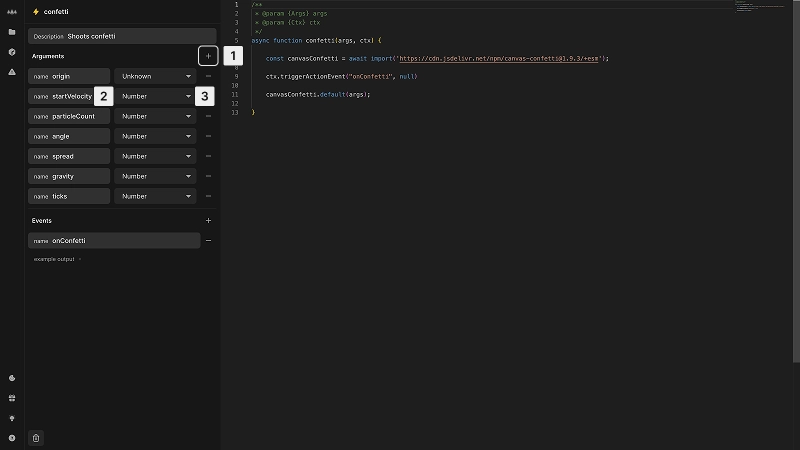Click the app logo at sidebar top
The height and width of the screenshot is (450, 800).
point(12,12)
